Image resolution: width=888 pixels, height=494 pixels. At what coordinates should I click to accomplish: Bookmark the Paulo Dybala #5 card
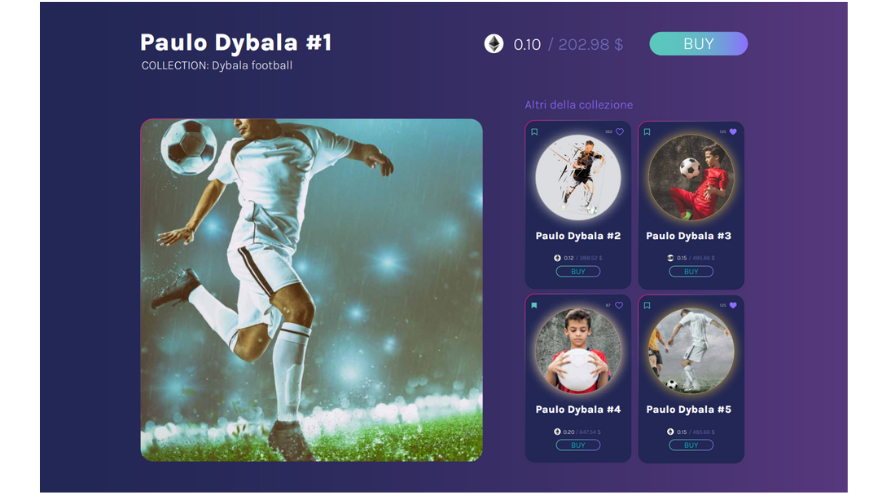647,305
